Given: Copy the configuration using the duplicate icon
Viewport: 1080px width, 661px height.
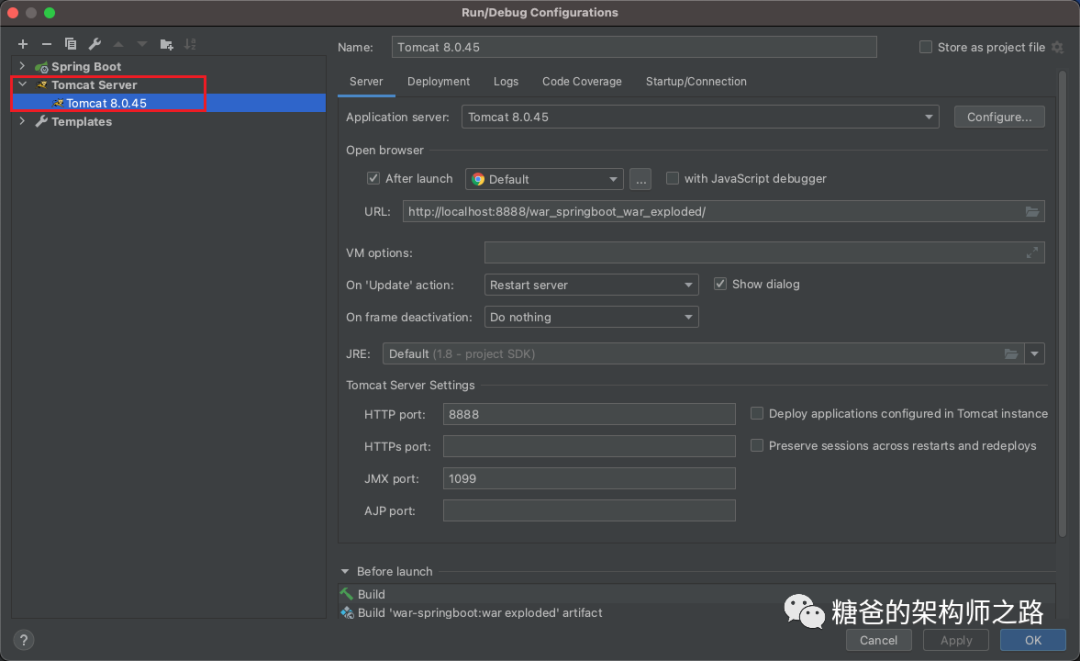Looking at the screenshot, I should [70, 44].
